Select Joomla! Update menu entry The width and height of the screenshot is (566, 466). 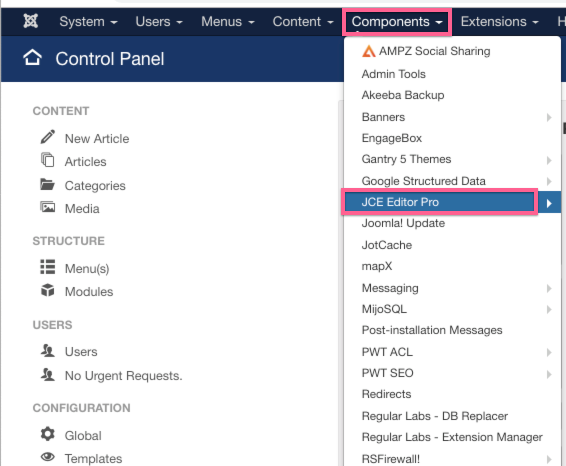pos(403,223)
